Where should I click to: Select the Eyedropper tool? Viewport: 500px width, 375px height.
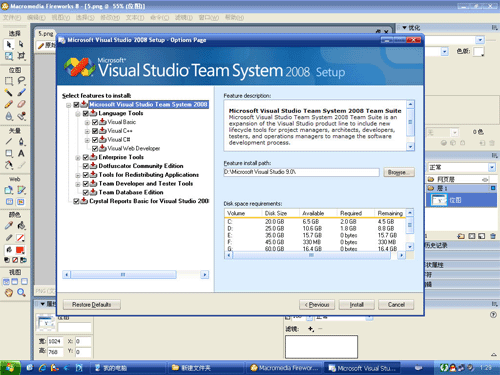[9, 226]
